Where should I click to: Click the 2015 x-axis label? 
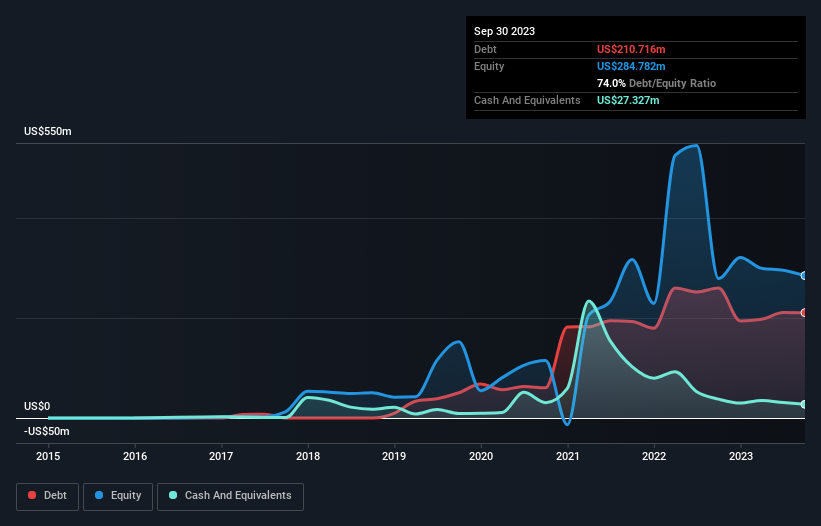(48, 456)
